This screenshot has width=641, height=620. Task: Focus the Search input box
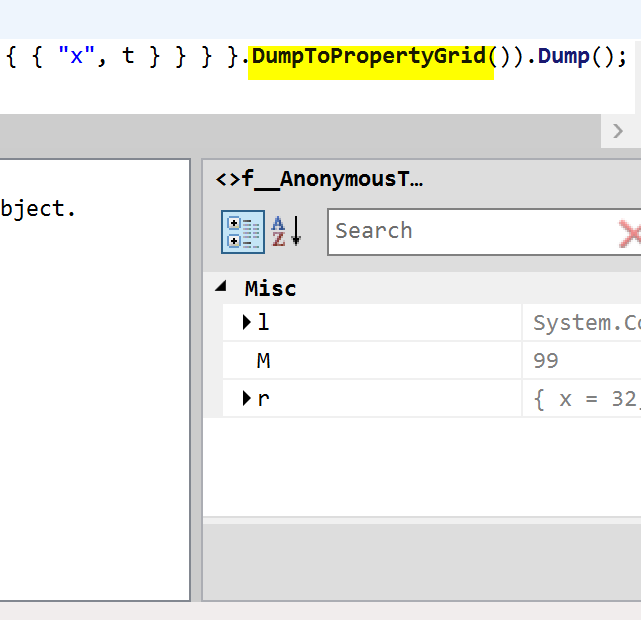click(x=470, y=232)
